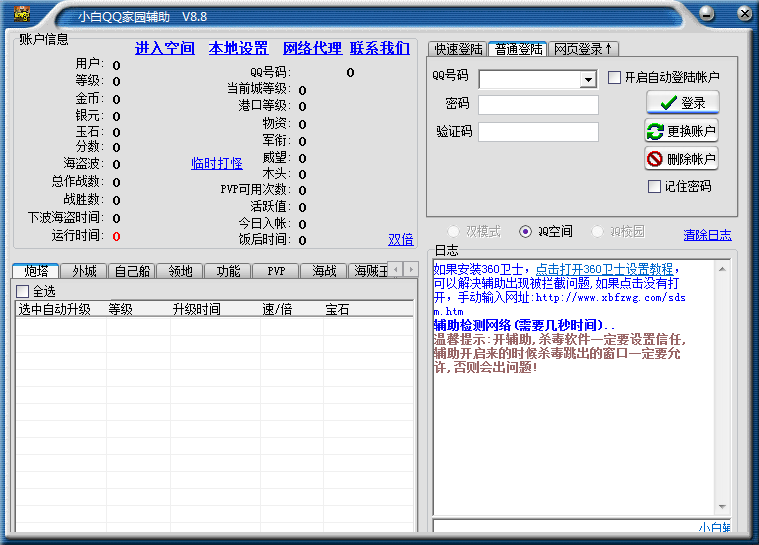Click 升级时间 column header
Screen dimensions: 759x545
(x=215, y=309)
